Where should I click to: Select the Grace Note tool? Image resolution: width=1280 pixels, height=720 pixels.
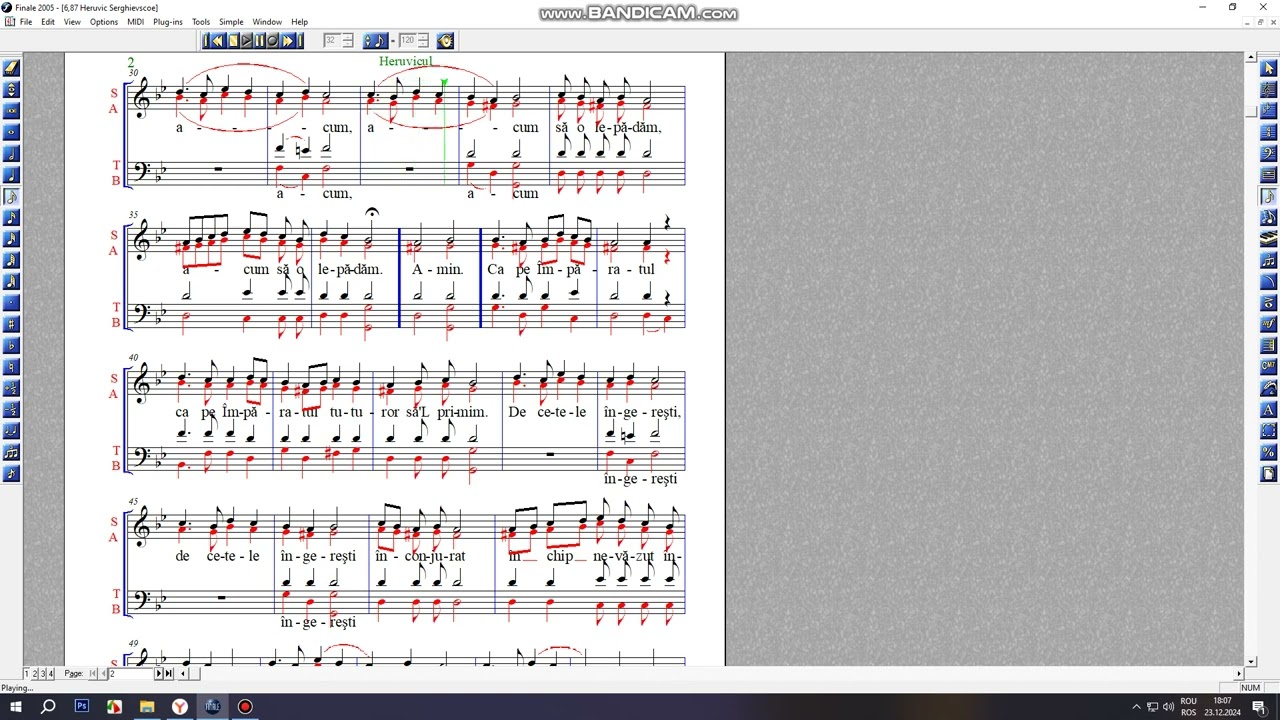click(x=12, y=474)
